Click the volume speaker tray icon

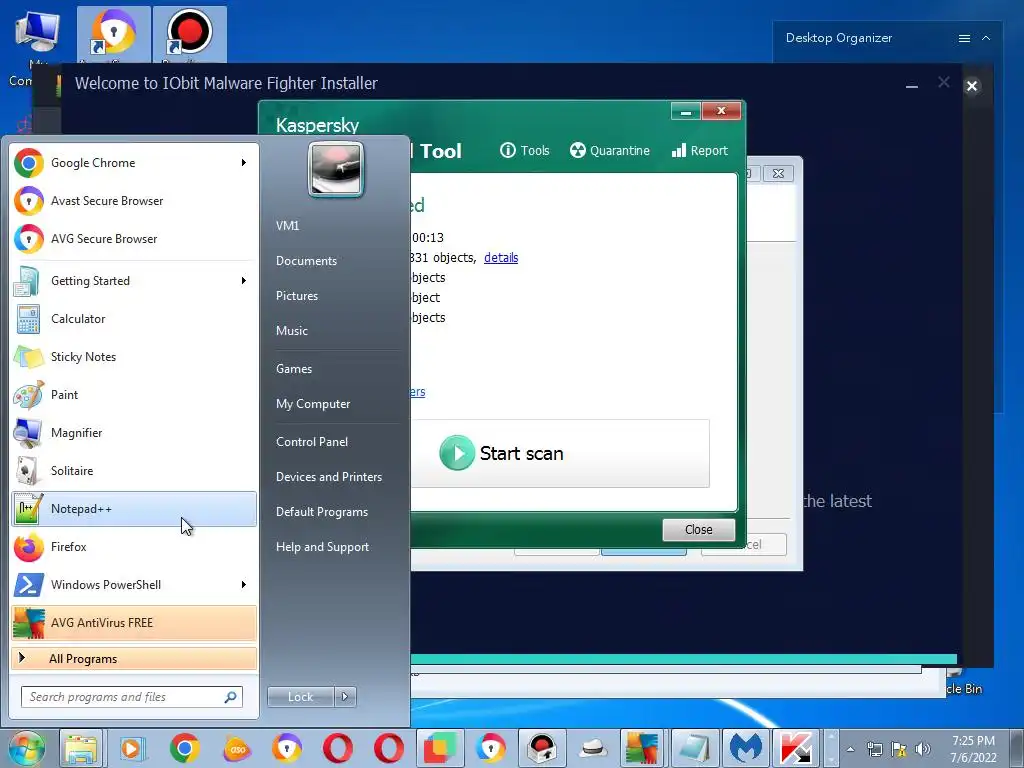pyautogui.click(x=923, y=749)
